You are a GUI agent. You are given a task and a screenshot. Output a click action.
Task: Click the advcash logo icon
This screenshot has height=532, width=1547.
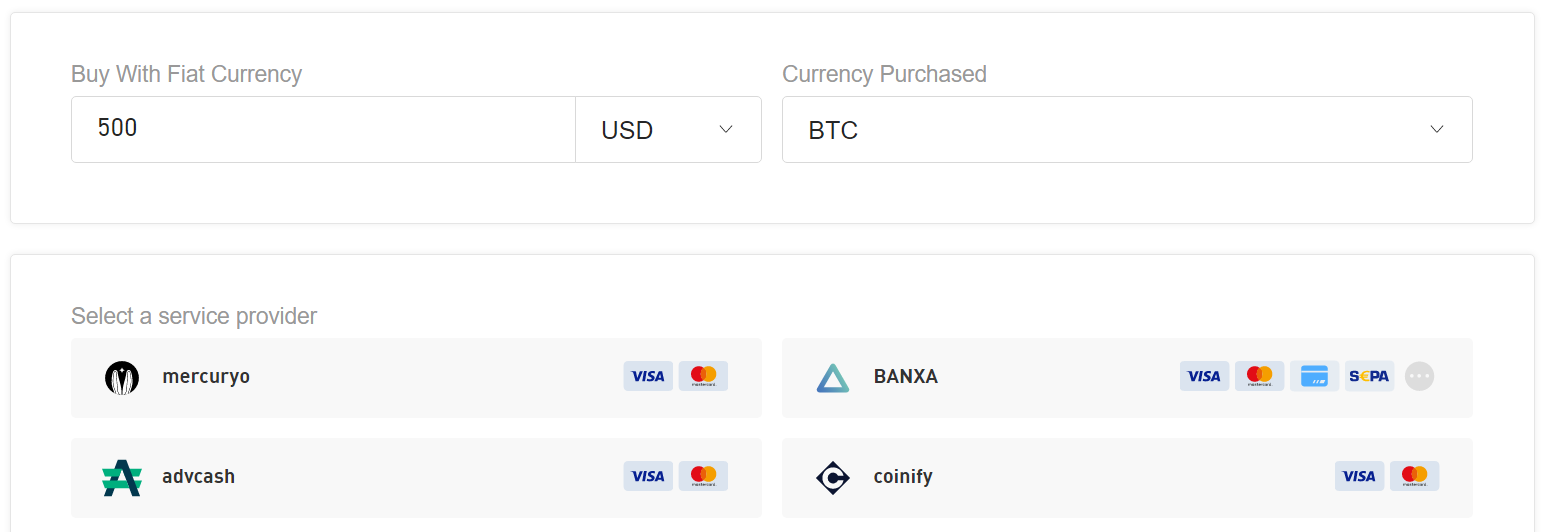point(122,477)
